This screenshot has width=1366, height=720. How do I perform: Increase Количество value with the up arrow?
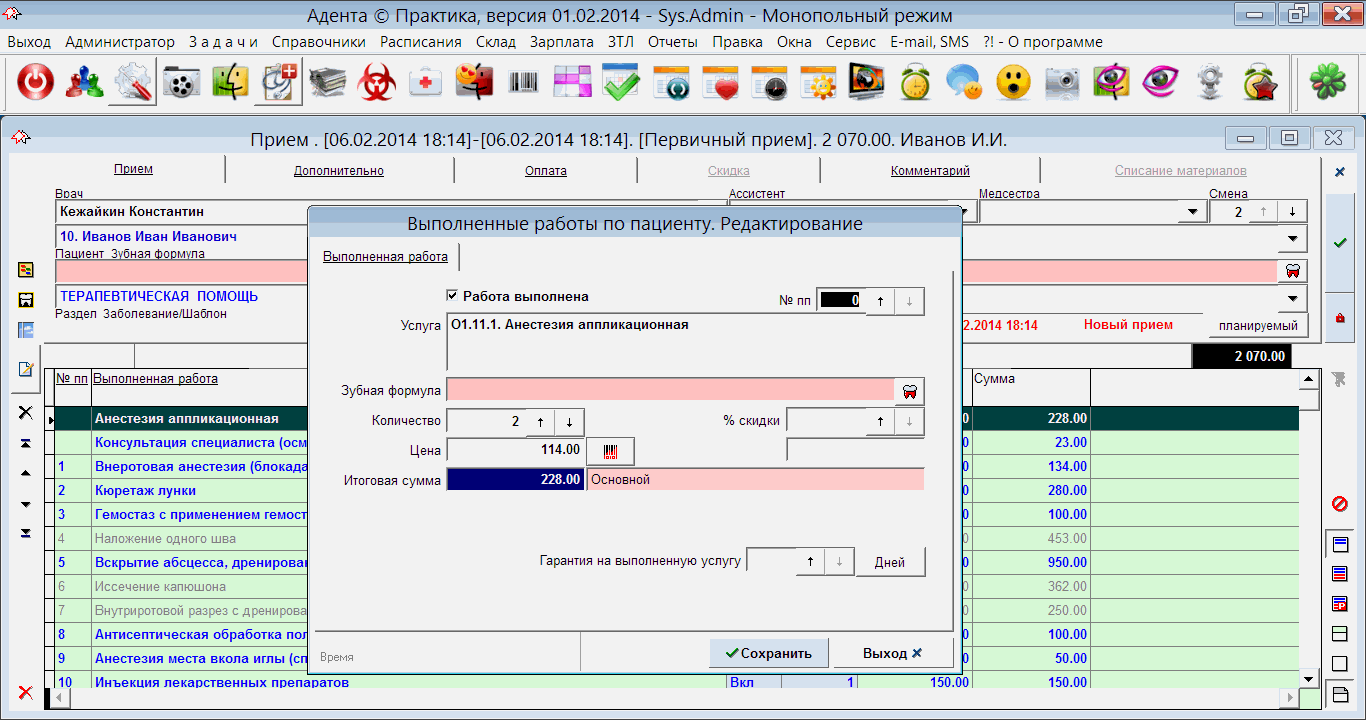pyautogui.click(x=540, y=422)
